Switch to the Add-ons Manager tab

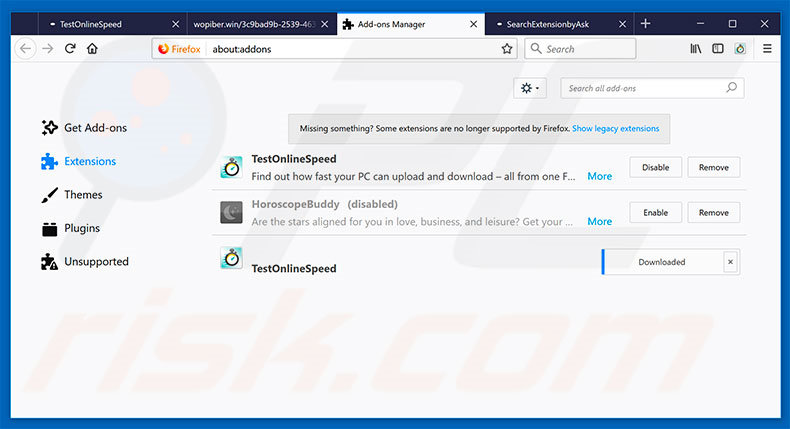point(411,24)
